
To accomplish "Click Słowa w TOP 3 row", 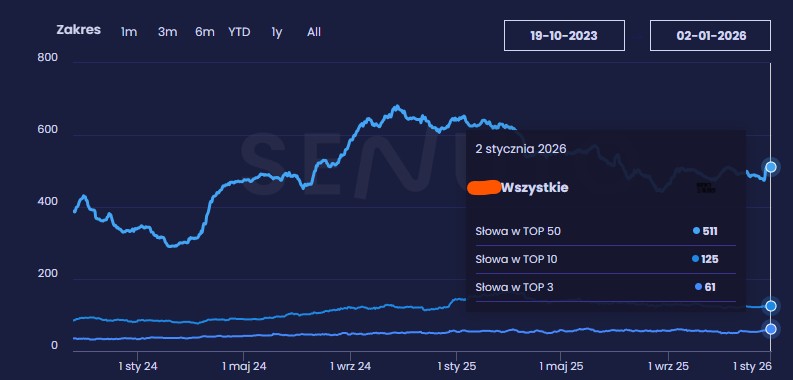I will [605, 287].
